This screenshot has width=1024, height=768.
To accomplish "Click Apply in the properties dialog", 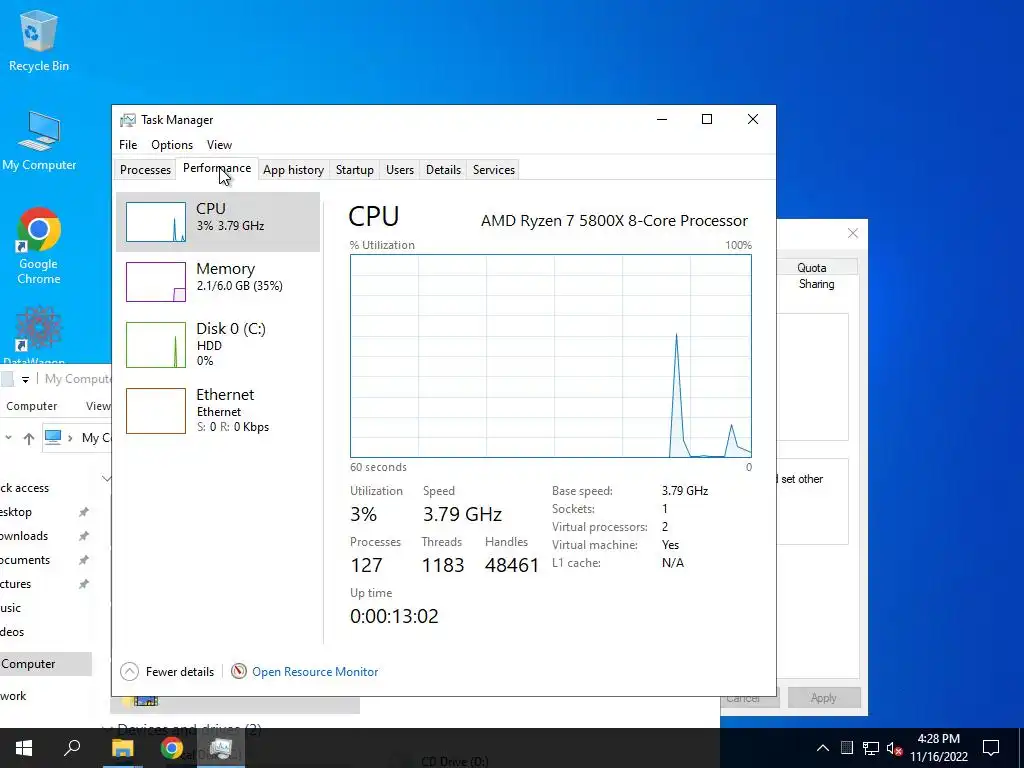I will pyautogui.click(x=824, y=697).
